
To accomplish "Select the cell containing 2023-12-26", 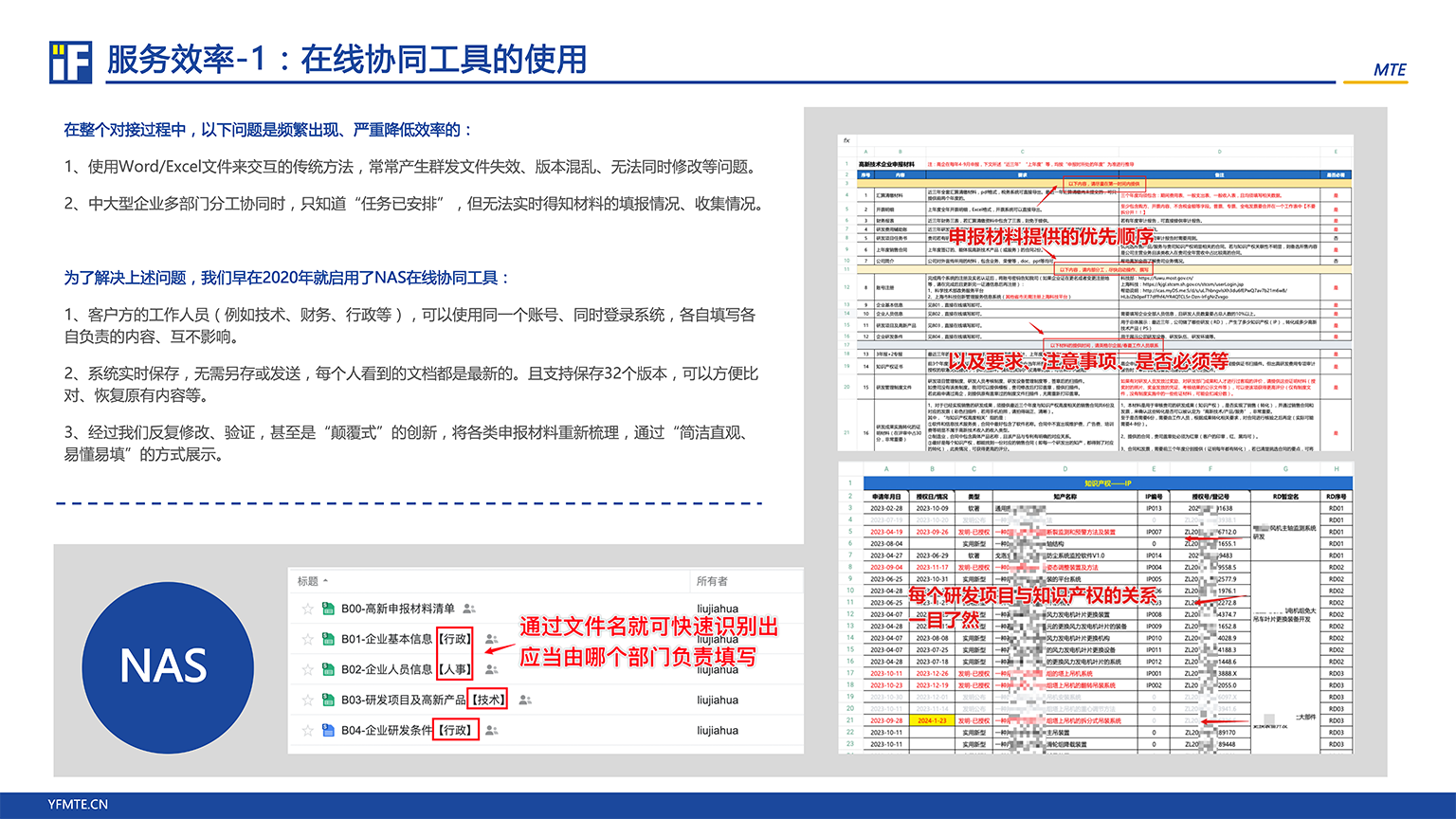I will (x=932, y=673).
